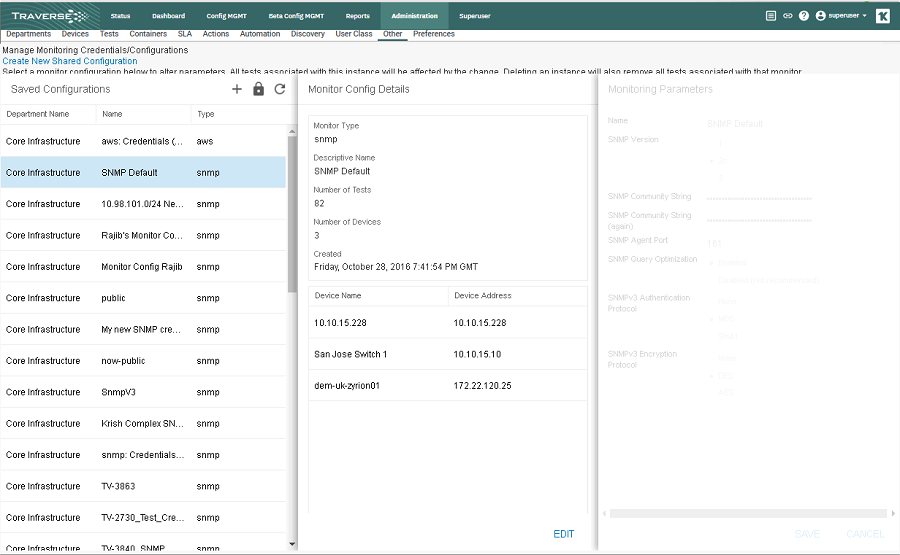Open the superuser account dropdown
This screenshot has width=900, height=555.
841,15
